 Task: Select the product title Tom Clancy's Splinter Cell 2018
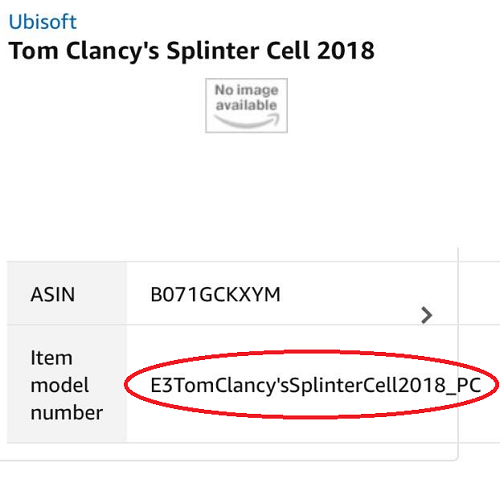[x=191, y=51]
